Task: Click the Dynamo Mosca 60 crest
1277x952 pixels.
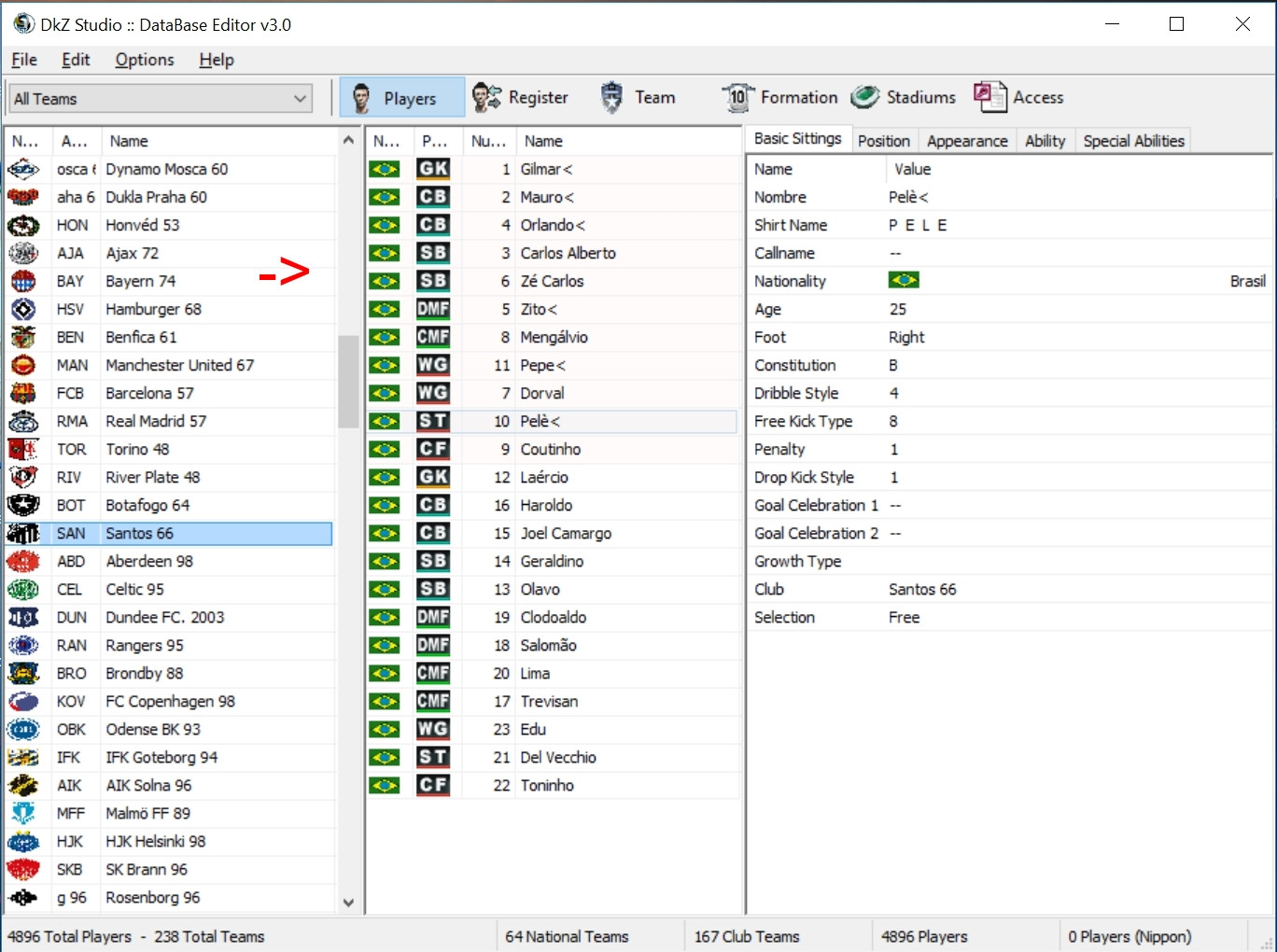Action: [23, 169]
